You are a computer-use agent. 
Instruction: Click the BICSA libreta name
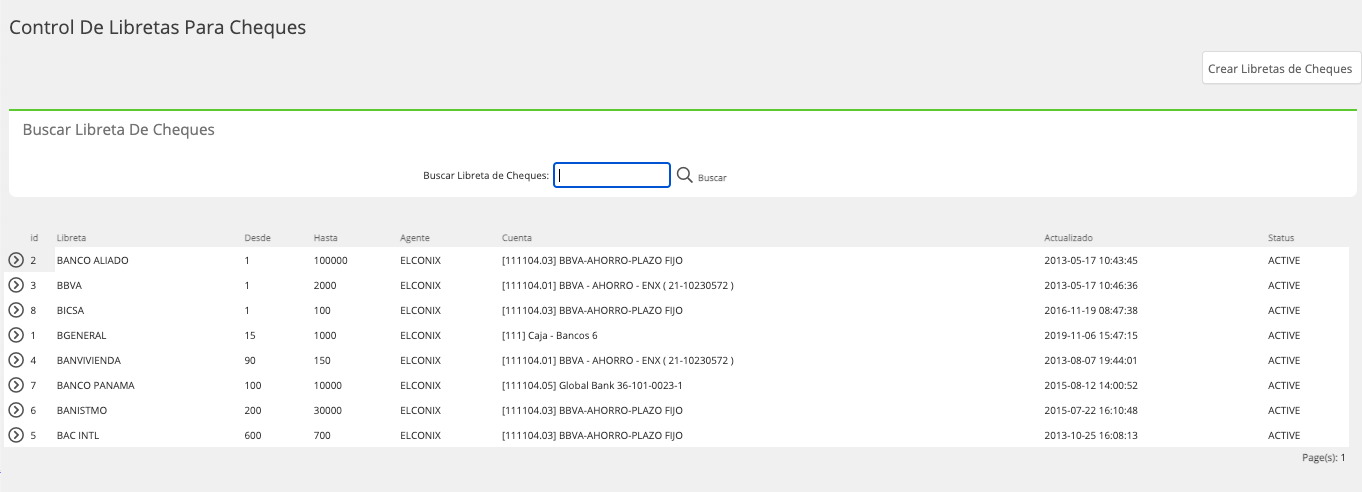click(x=70, y=310)
